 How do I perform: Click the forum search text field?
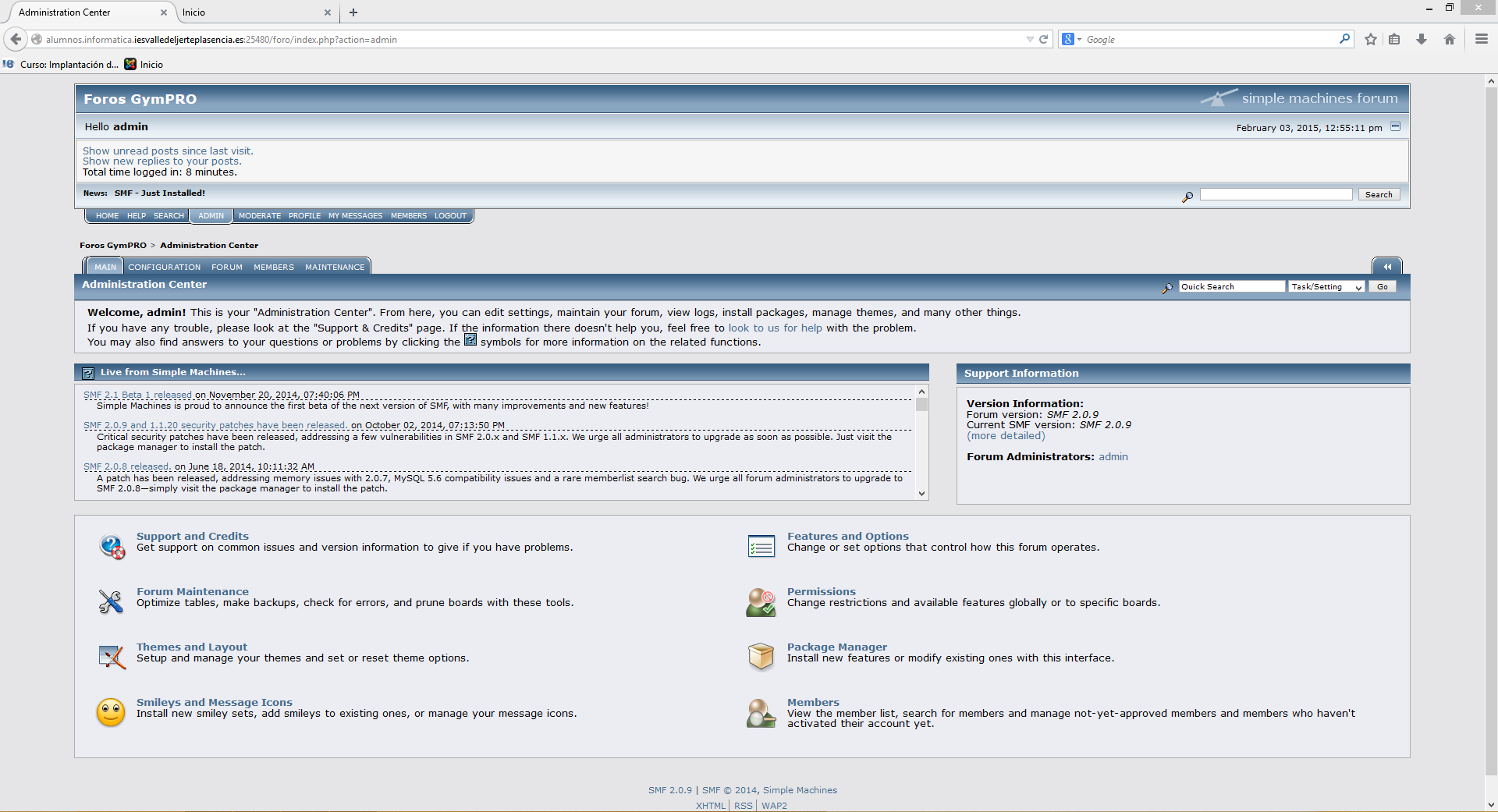pos(1276,194)
